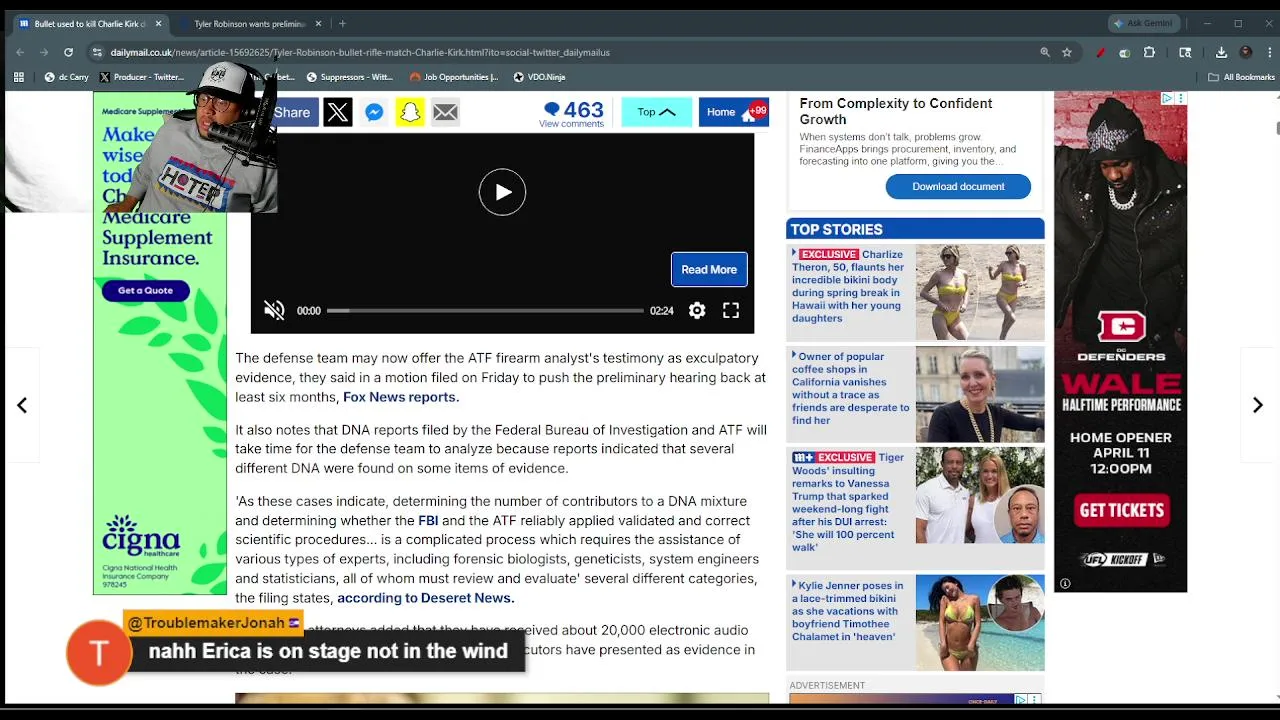
Task: Go back to the previous page
Action: coord(20,52)
